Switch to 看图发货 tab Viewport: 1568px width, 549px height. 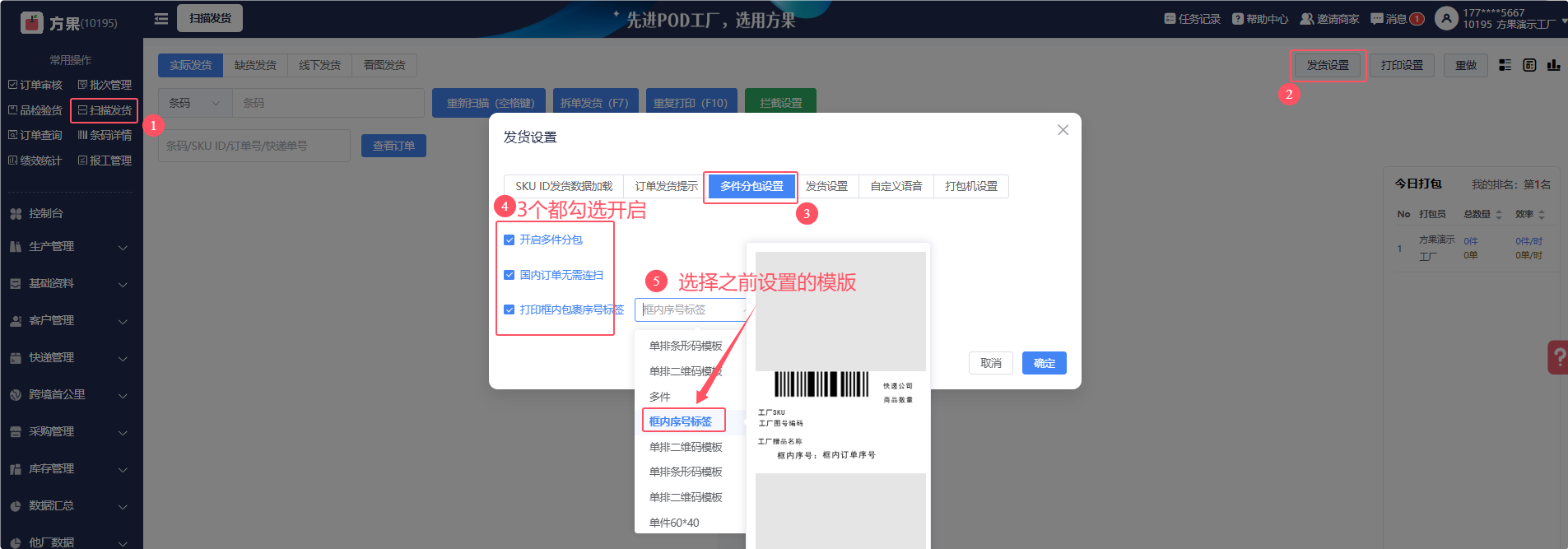click(x=384, y=65)
